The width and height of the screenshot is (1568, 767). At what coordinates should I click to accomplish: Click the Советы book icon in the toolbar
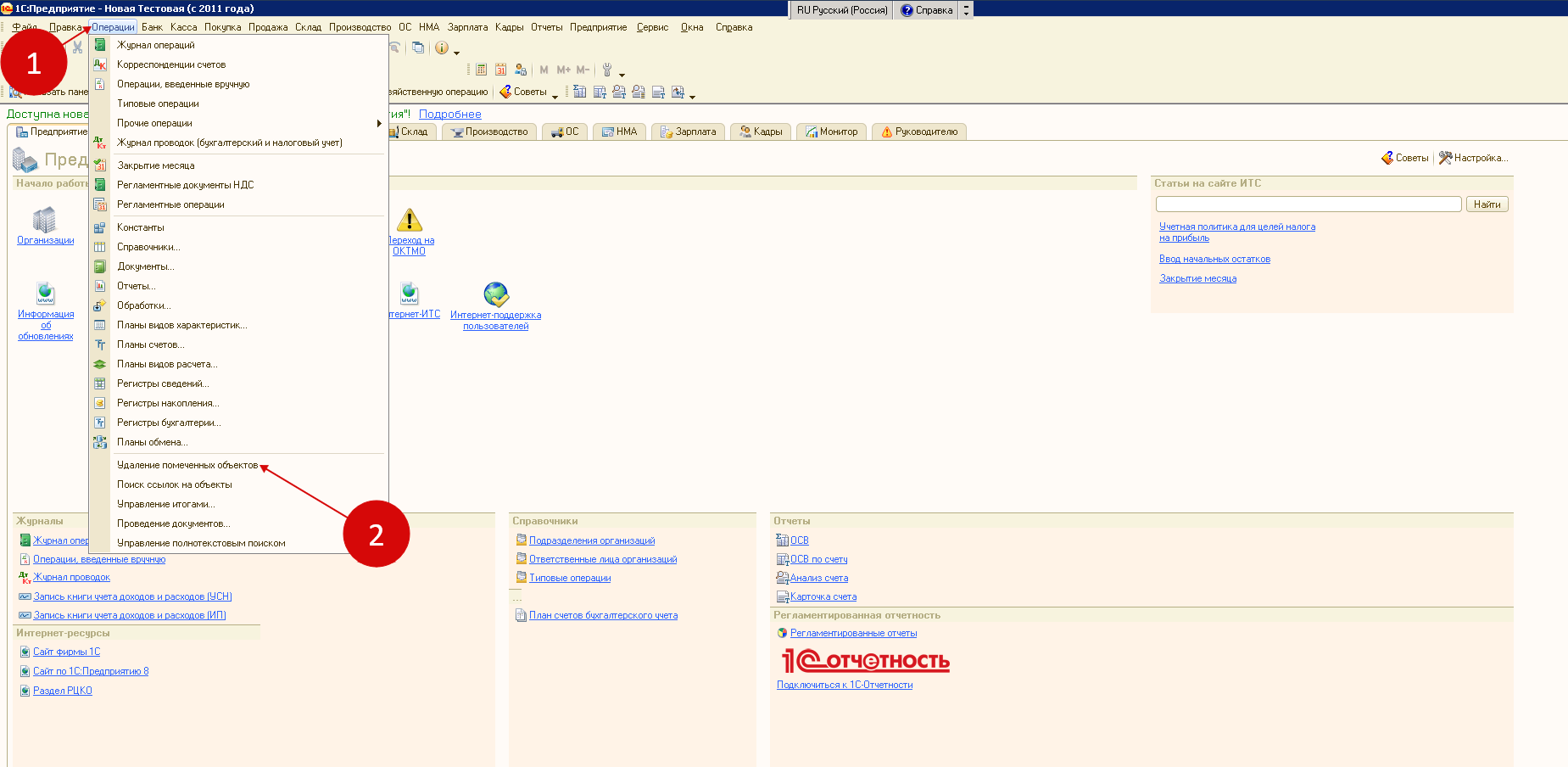coord(505,92)
